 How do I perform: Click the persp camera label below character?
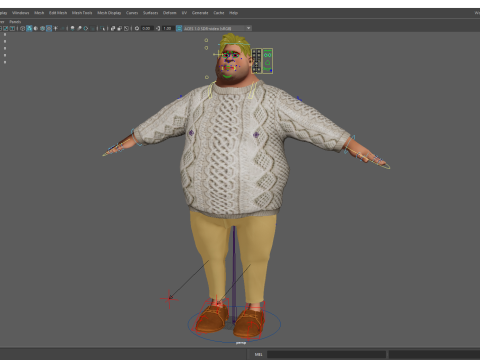coord(241,343)
